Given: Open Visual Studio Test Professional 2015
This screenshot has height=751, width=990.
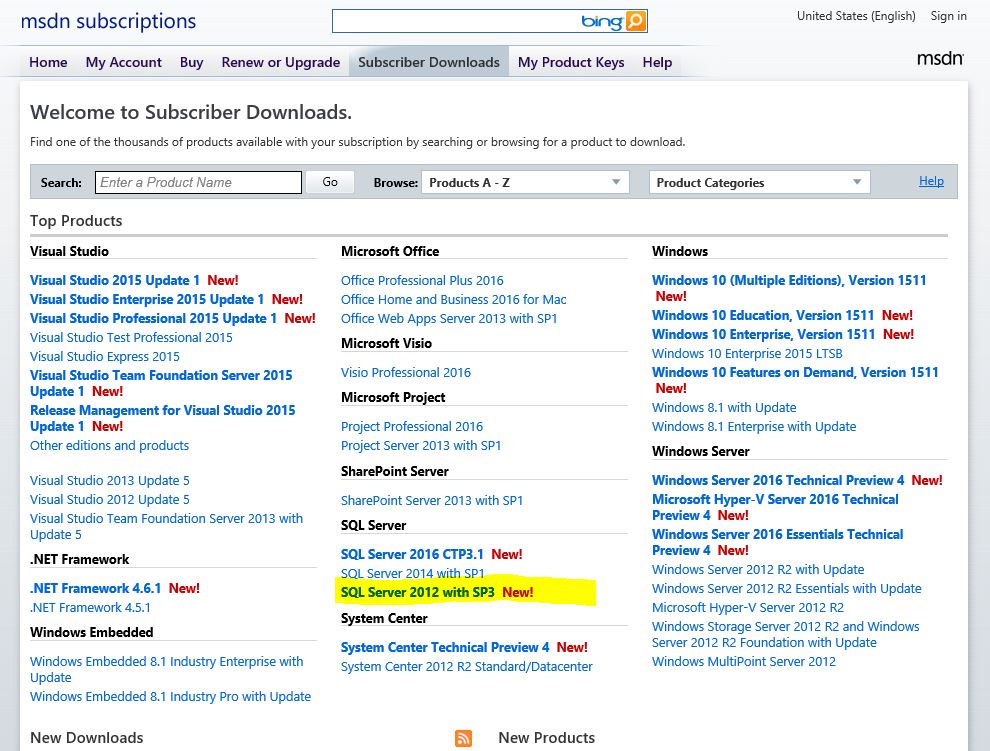Looking at the screenshot, I should (x=131, y=337).
